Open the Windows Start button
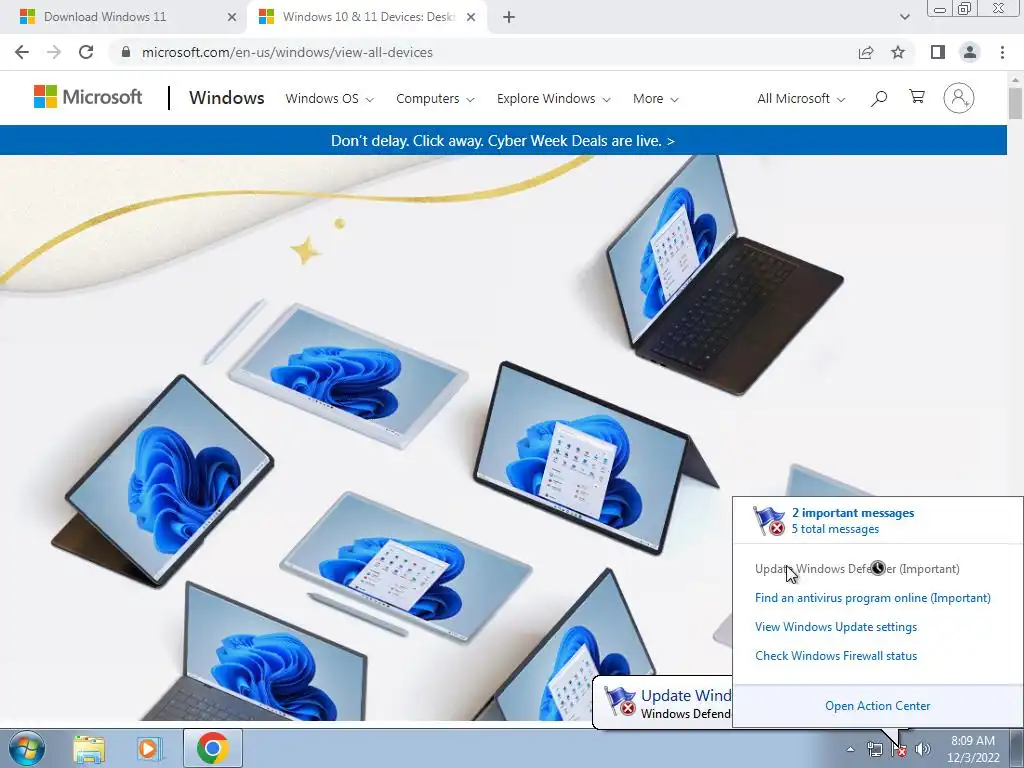This screenshot has height=768, width=1024. coord(27,748)
